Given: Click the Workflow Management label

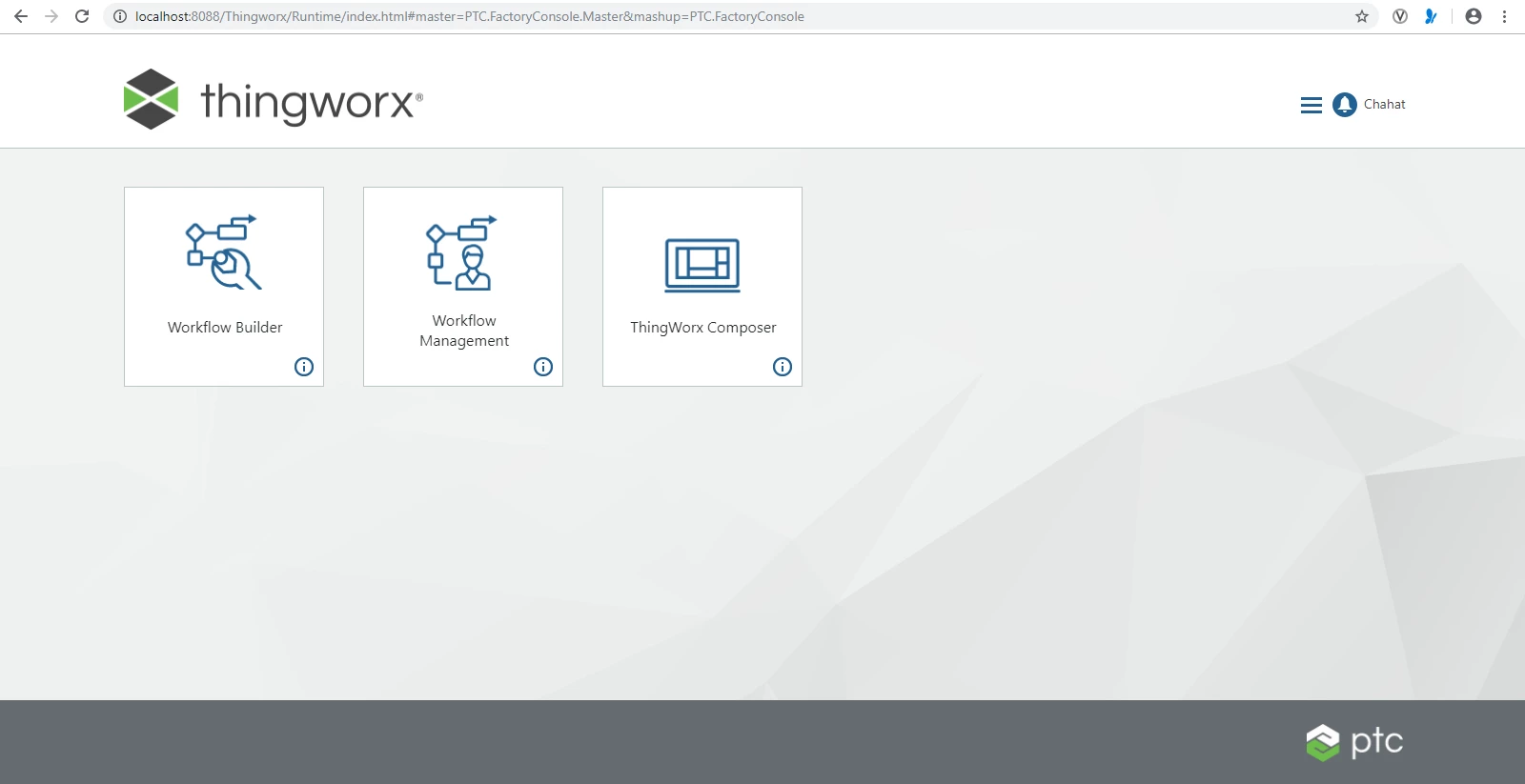Looking at the screenshot, I should click(x=464, y=331).
